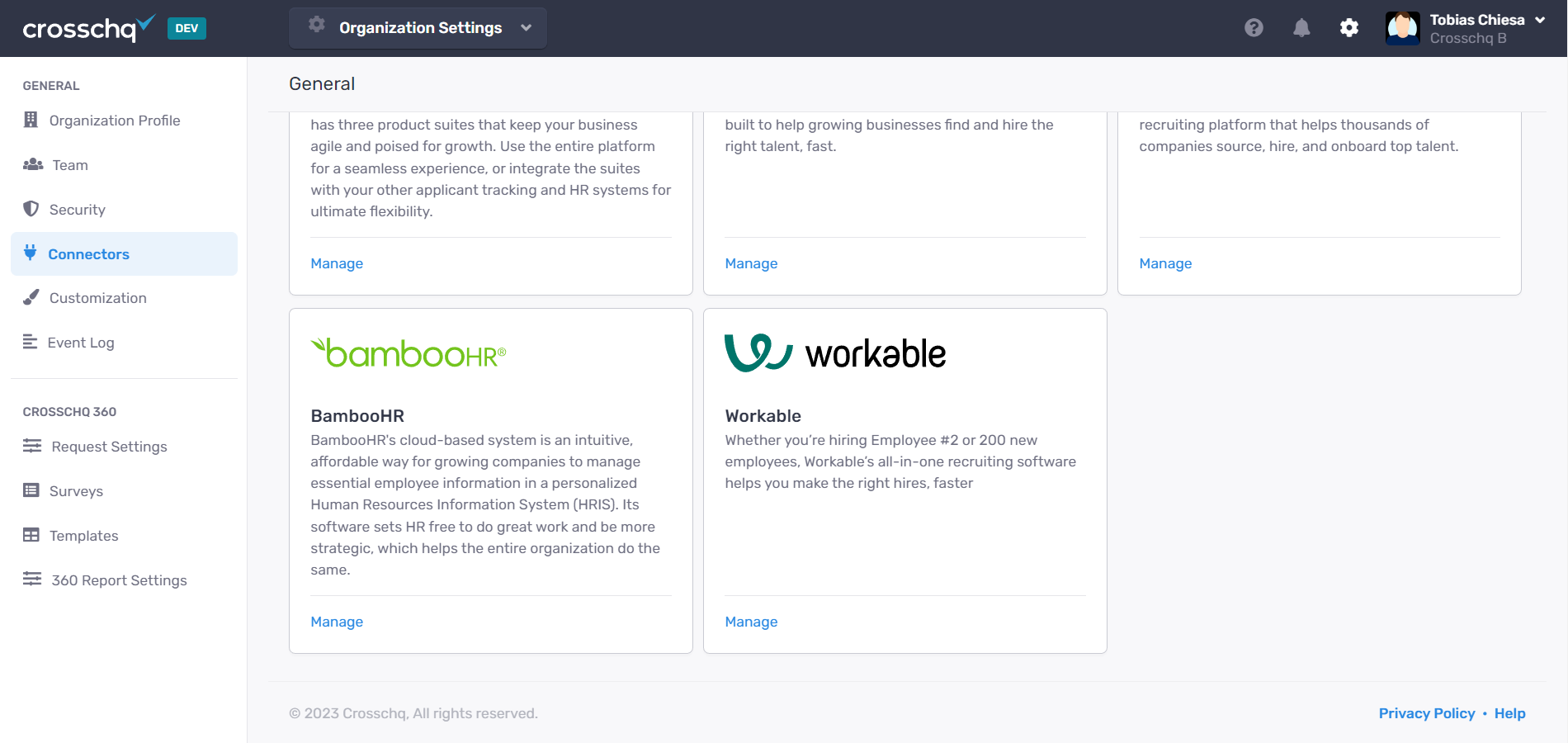Click Manage under growing businesses card

tap(751, 263)
